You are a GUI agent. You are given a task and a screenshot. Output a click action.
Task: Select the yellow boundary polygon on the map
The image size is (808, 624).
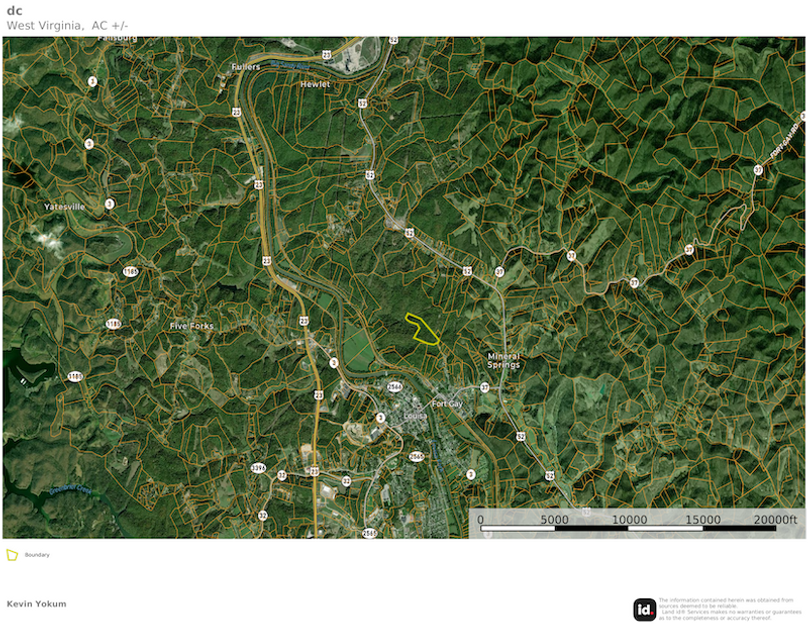pyautogui.click(x=424, y=329)
